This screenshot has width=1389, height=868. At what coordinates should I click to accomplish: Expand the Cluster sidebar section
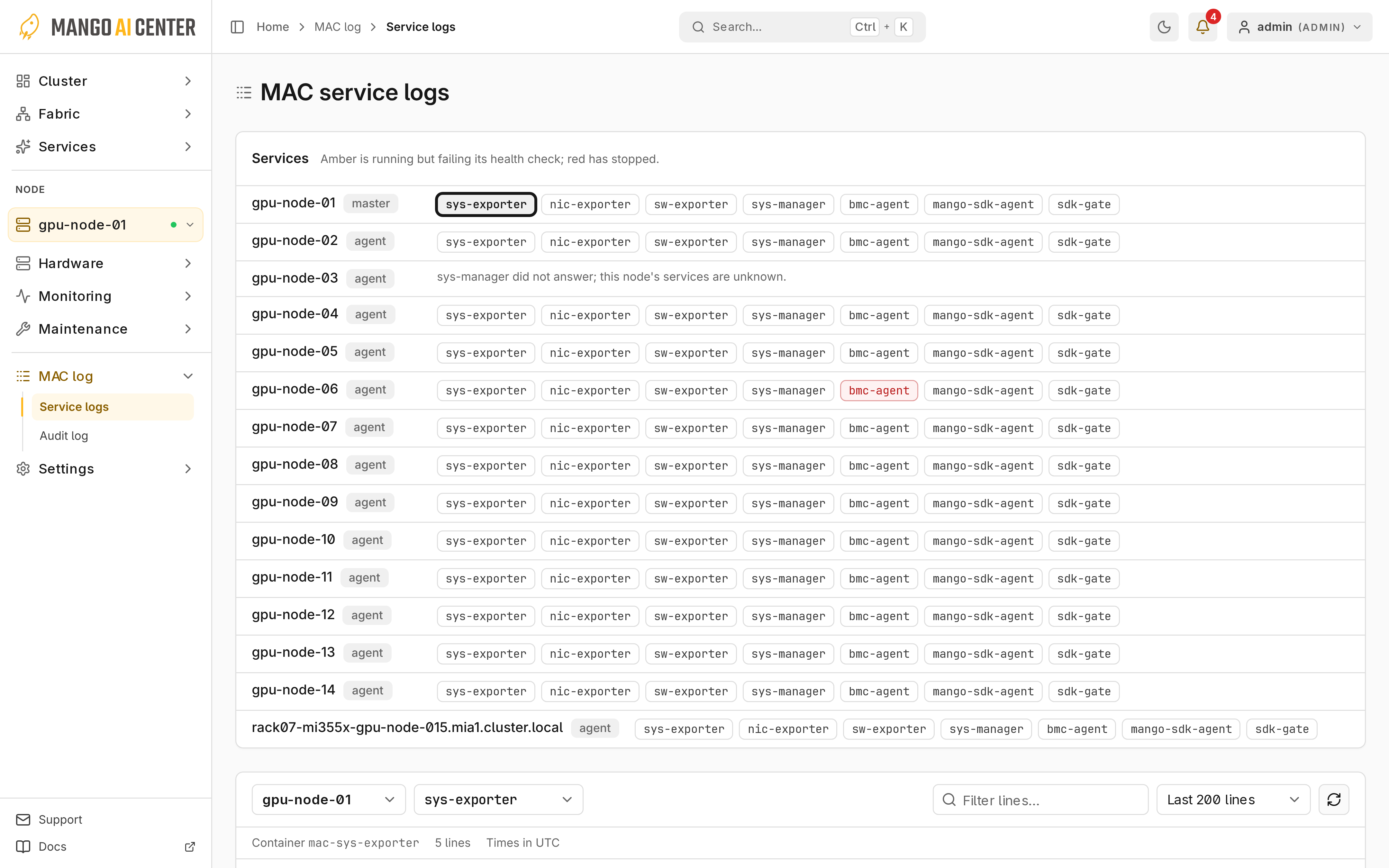105,81
